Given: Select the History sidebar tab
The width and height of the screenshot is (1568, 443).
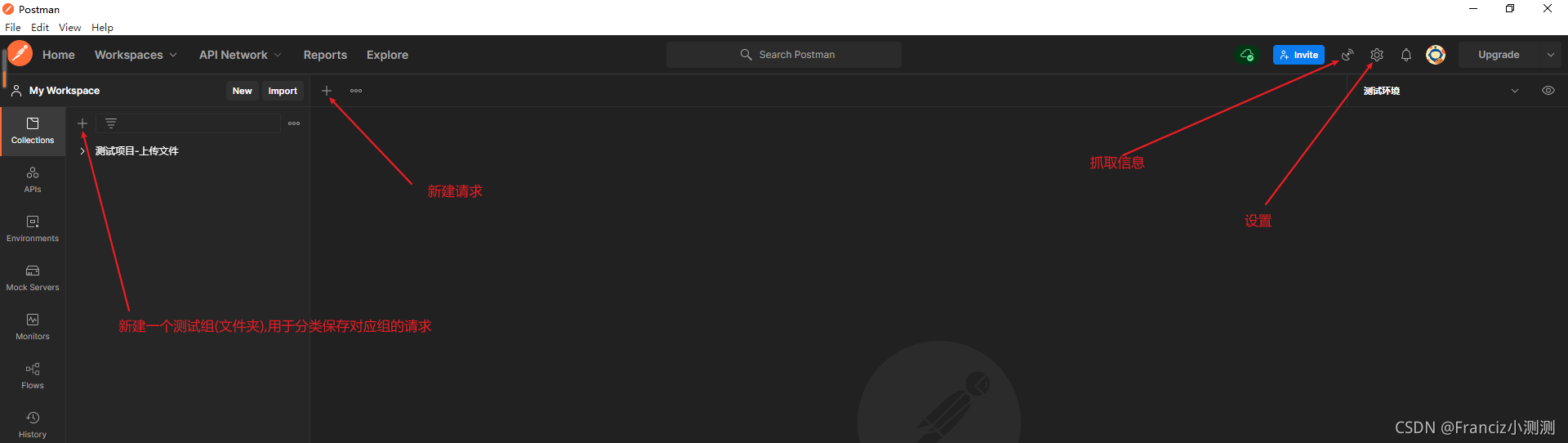Looking at the screenshot, I should pyautogui.click(x=33, y=425).
